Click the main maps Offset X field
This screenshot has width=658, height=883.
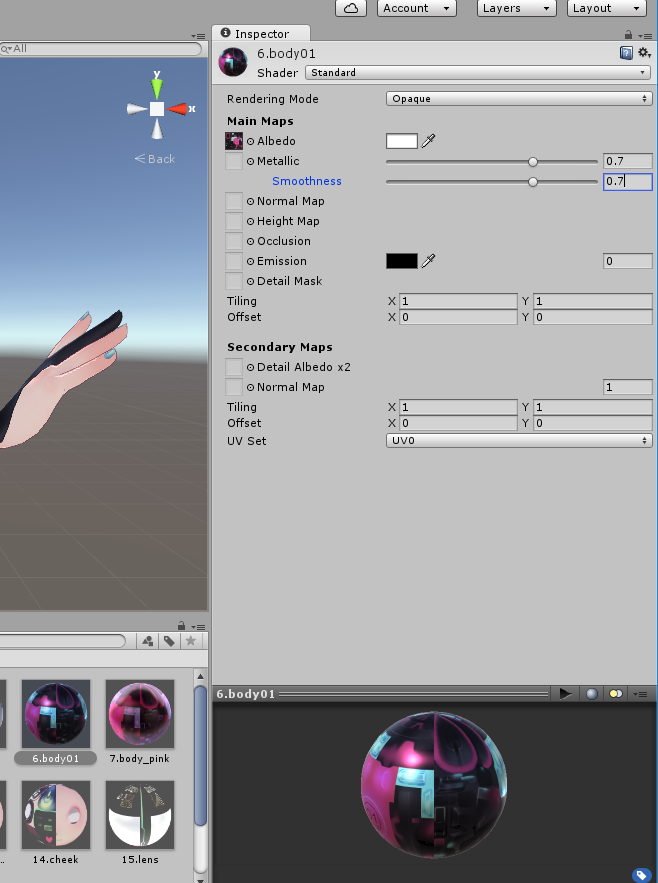(x=458, y=317)
